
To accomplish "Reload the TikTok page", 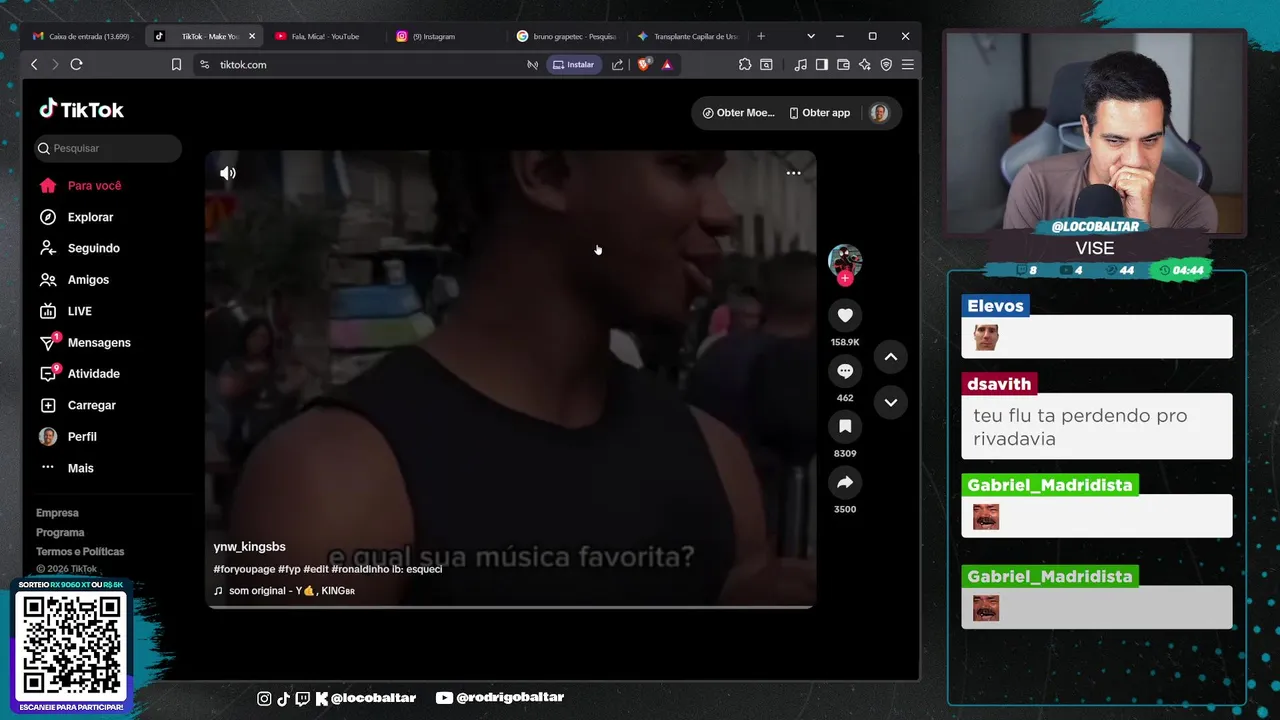I will pyautogui.click(x=76, y=64).
